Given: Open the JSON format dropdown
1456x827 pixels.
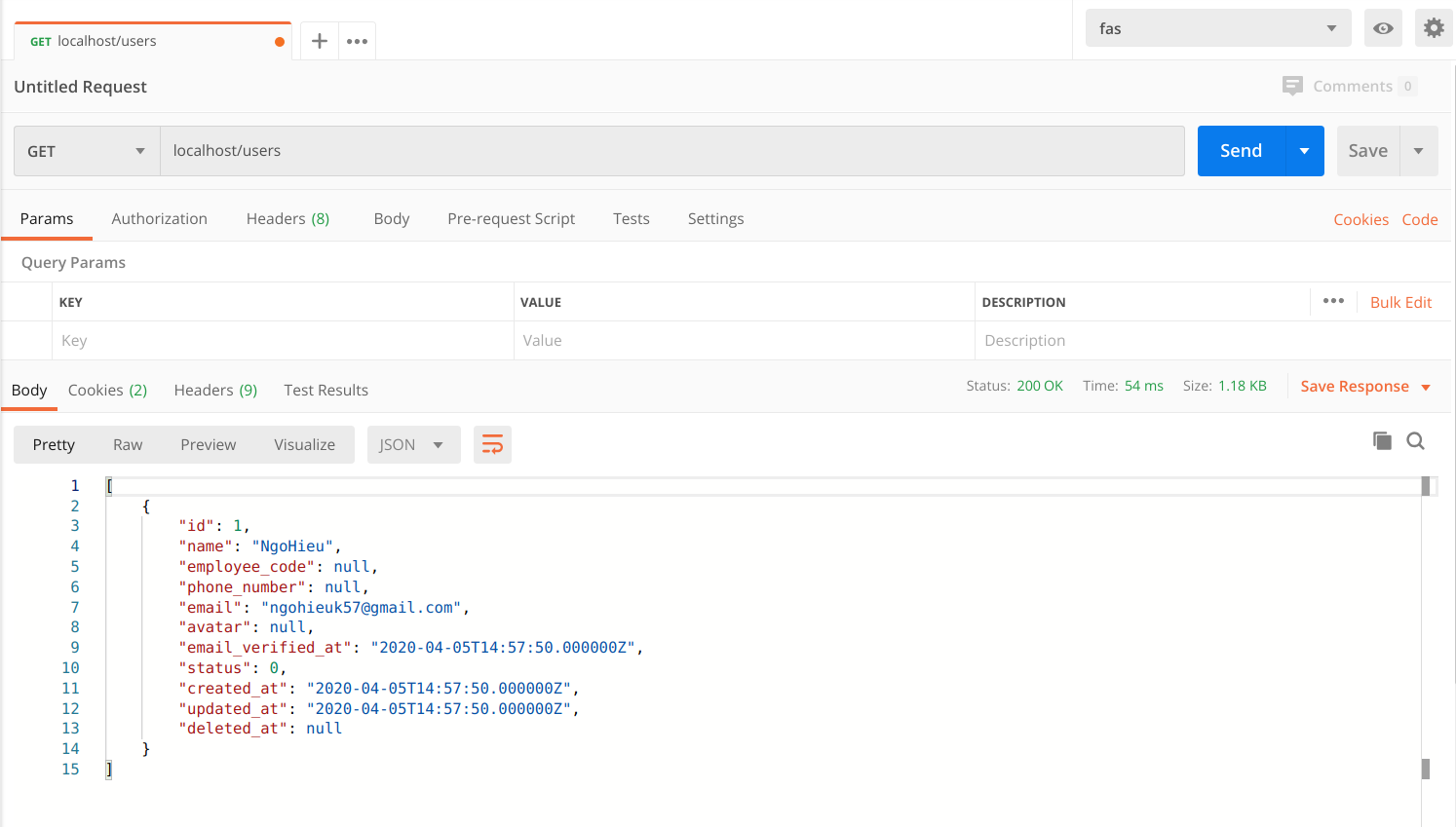Looking at the screenshot, I should [x=412, y=445].
